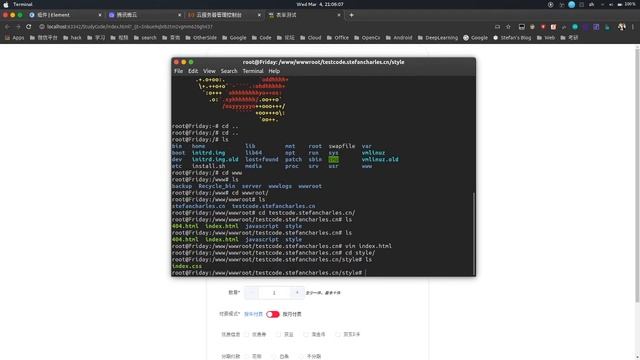Open the Help menu in the terminal window
Screen dimensions: 640x360
274,71
